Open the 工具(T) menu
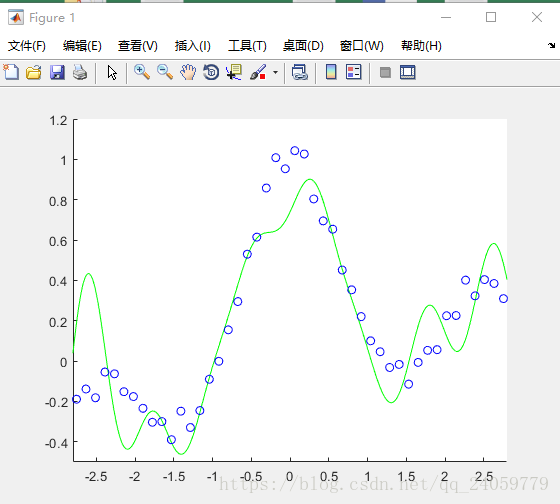This screenshot has width=560, height=504. 247,46
